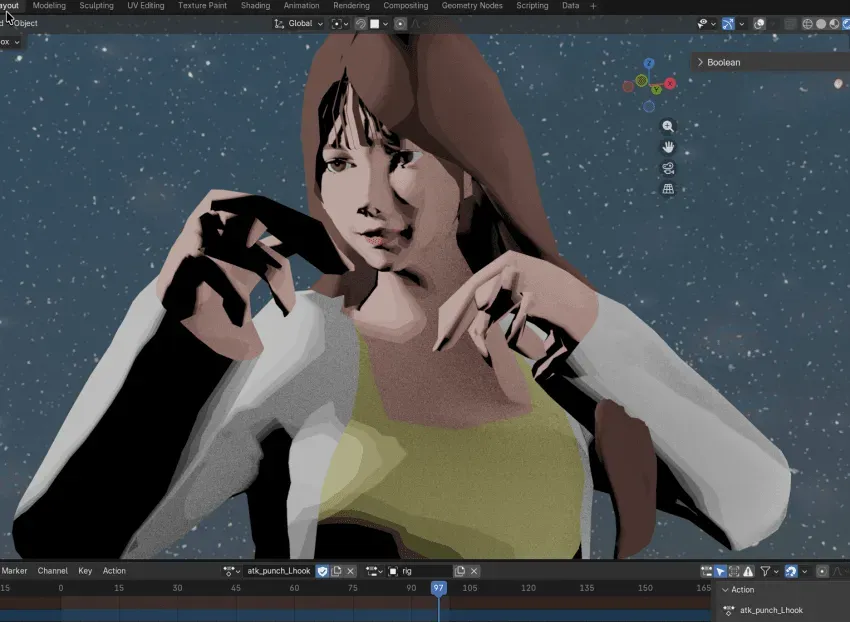
Task: Open the Key menu in dope sheet
Action: point(85,571)
